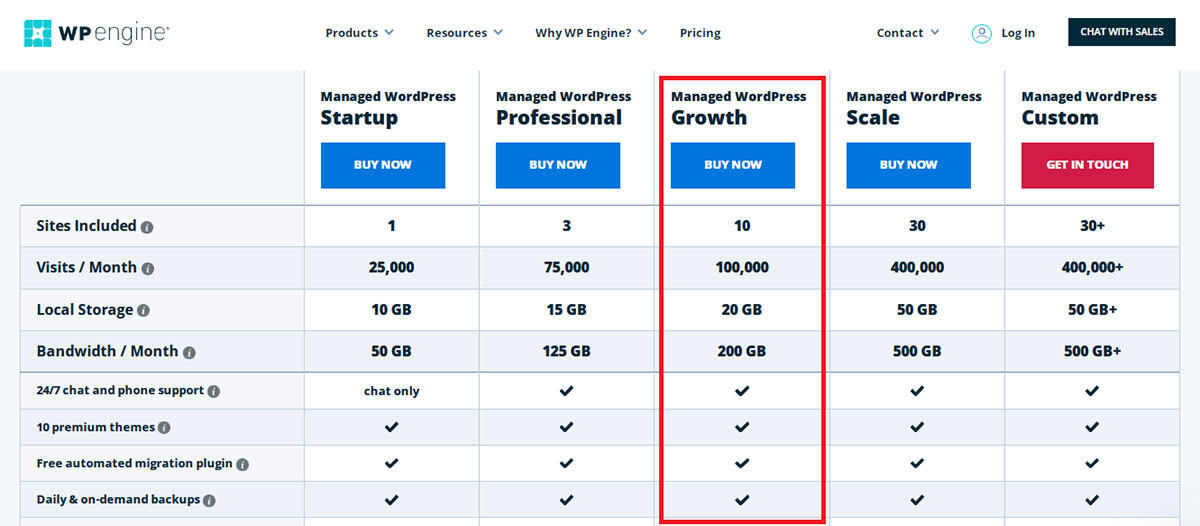Show info for Free automated migration plugin
The height and width of the screenshot is (526, 1200).
pyautogui.click(x=242, y=464)
